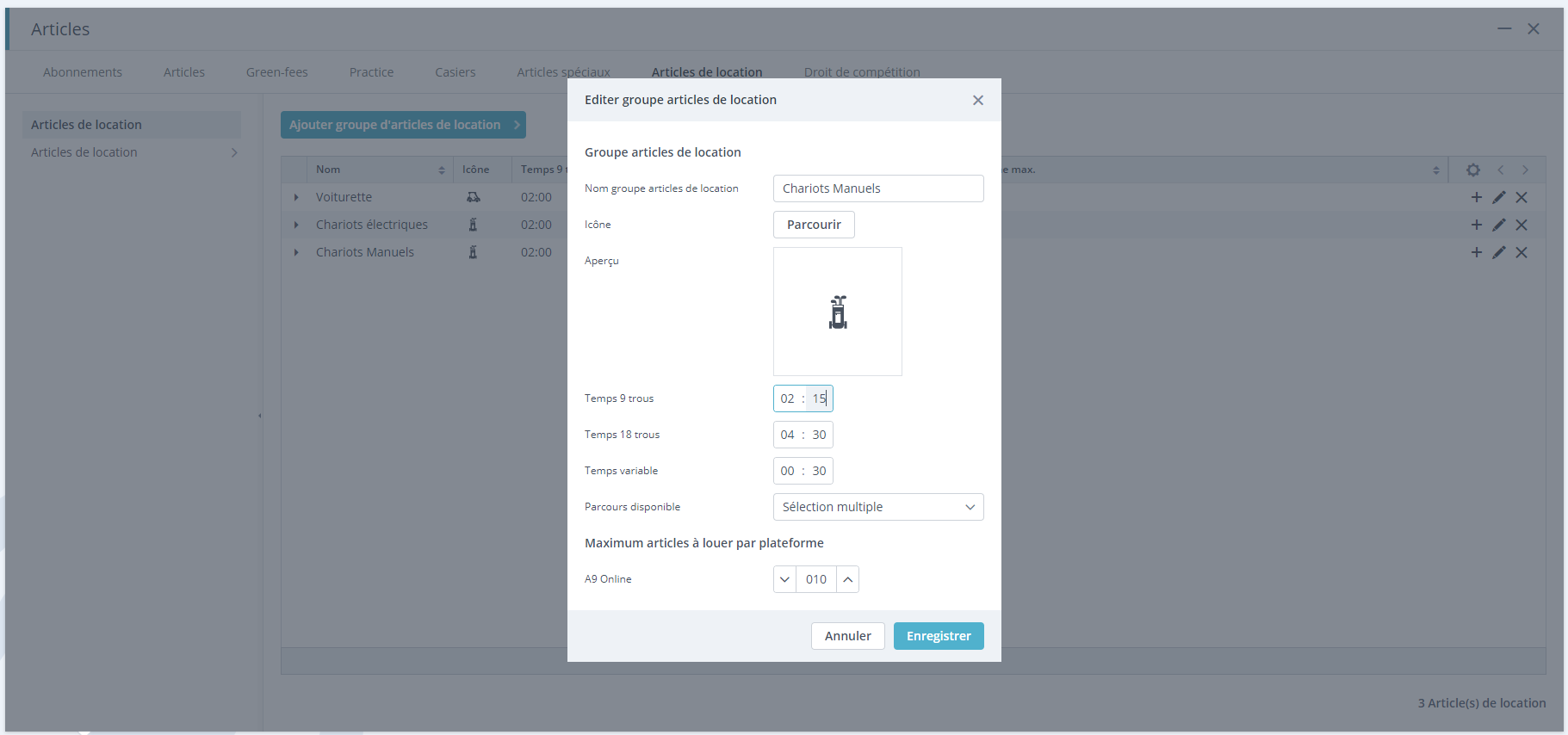1568x735 pixels.
Task: Click A9 Online quantity value 010
Action: click(x=816, y=579)
